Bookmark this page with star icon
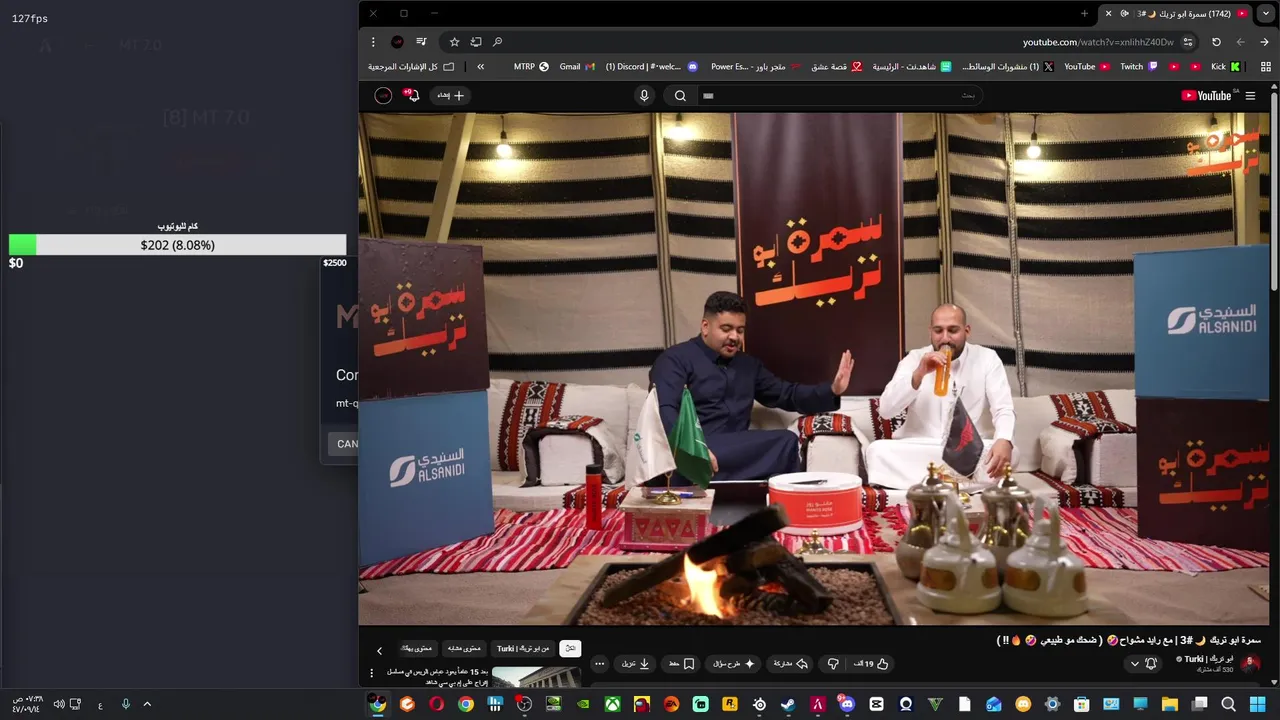Viewport: 1280px width, 720px height. coord(454,42)
